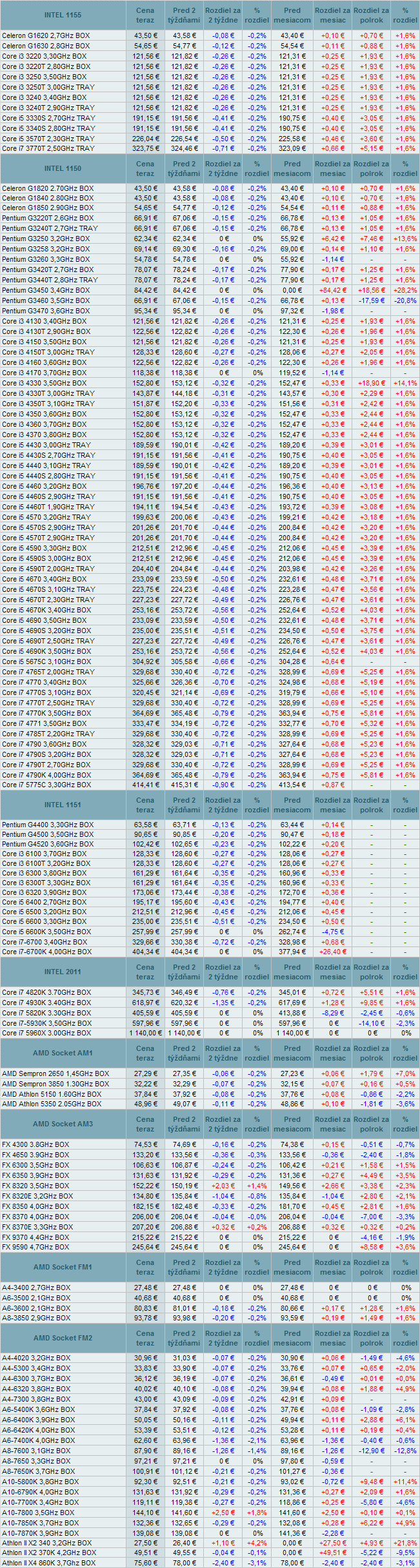Click 245,64 € current price of FX 9590
Image resolution: width=420 pixels, height=1568 pixels.
tap(146, 1247)
